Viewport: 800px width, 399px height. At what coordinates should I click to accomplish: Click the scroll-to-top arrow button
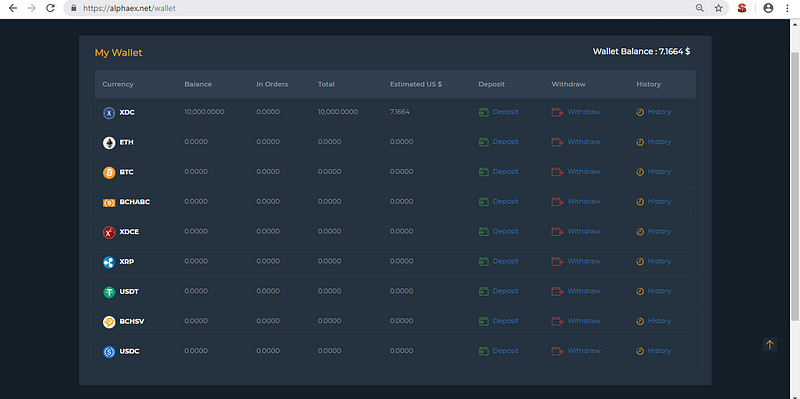tap(769, 344)
